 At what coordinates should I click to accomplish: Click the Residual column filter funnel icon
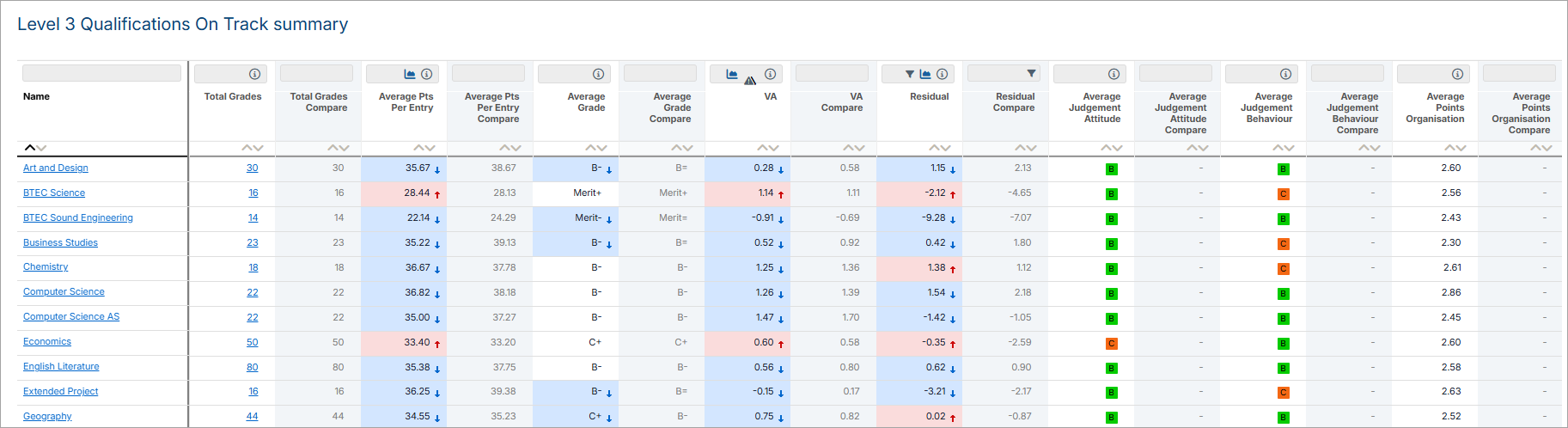pyautogui.click(x=910, y=74)
